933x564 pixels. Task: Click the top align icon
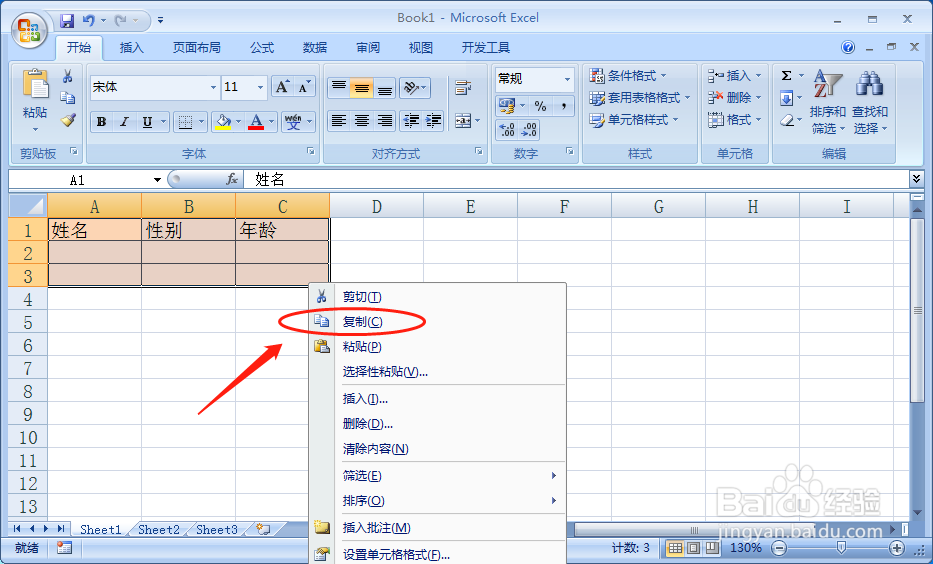click(x=339, y=87)
